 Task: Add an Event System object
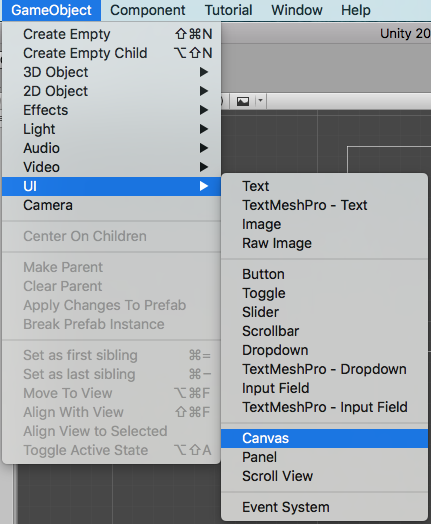pos(324,507)
